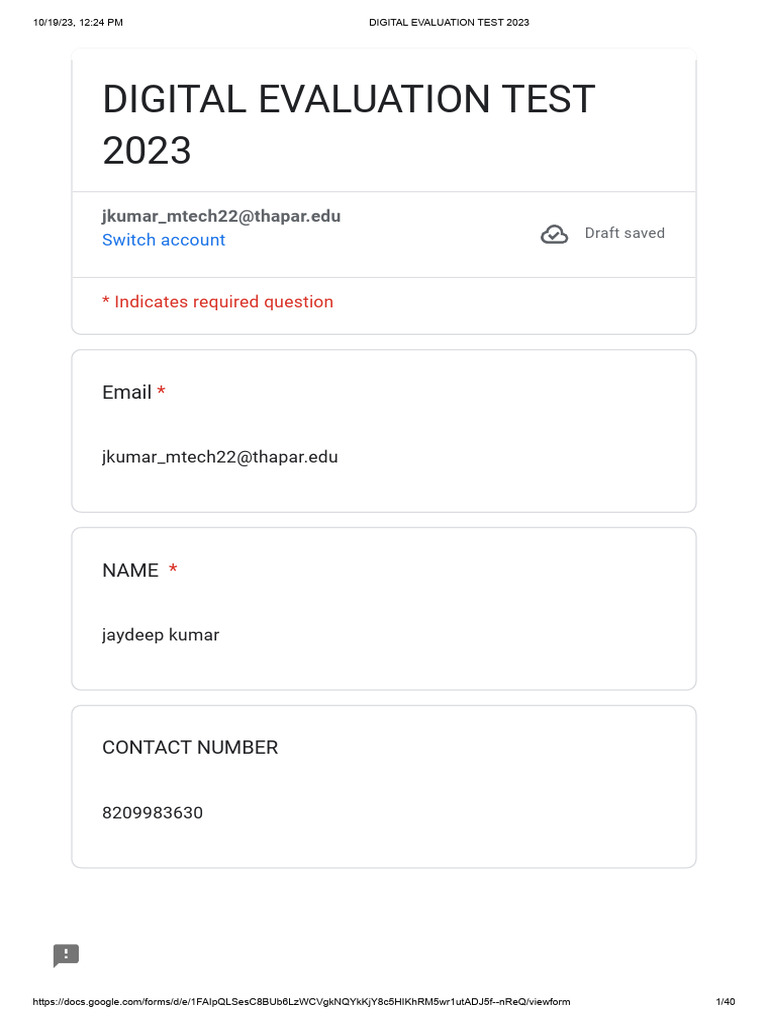Click the NAME question label
This screenshot has height=1024, width=768.
click(130, 570)
